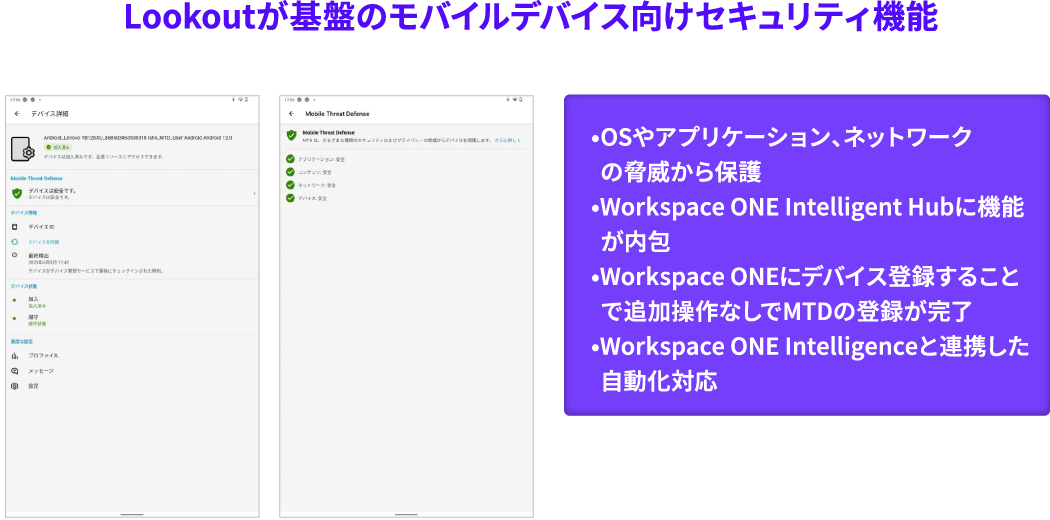Click the ネットワーク: 安全 text
This screenshot has height=520, width=1050.
click(317, 185)
